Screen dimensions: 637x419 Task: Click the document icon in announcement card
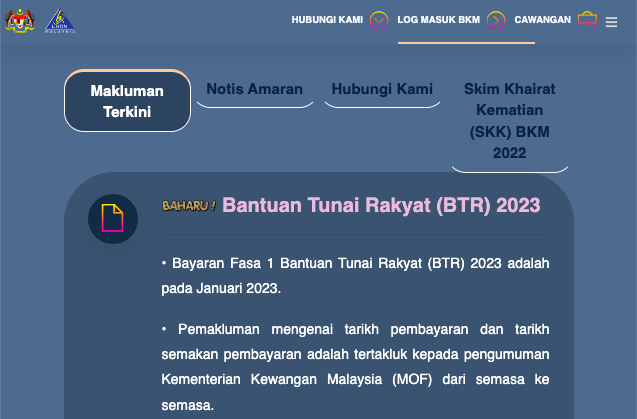(113, 218)
